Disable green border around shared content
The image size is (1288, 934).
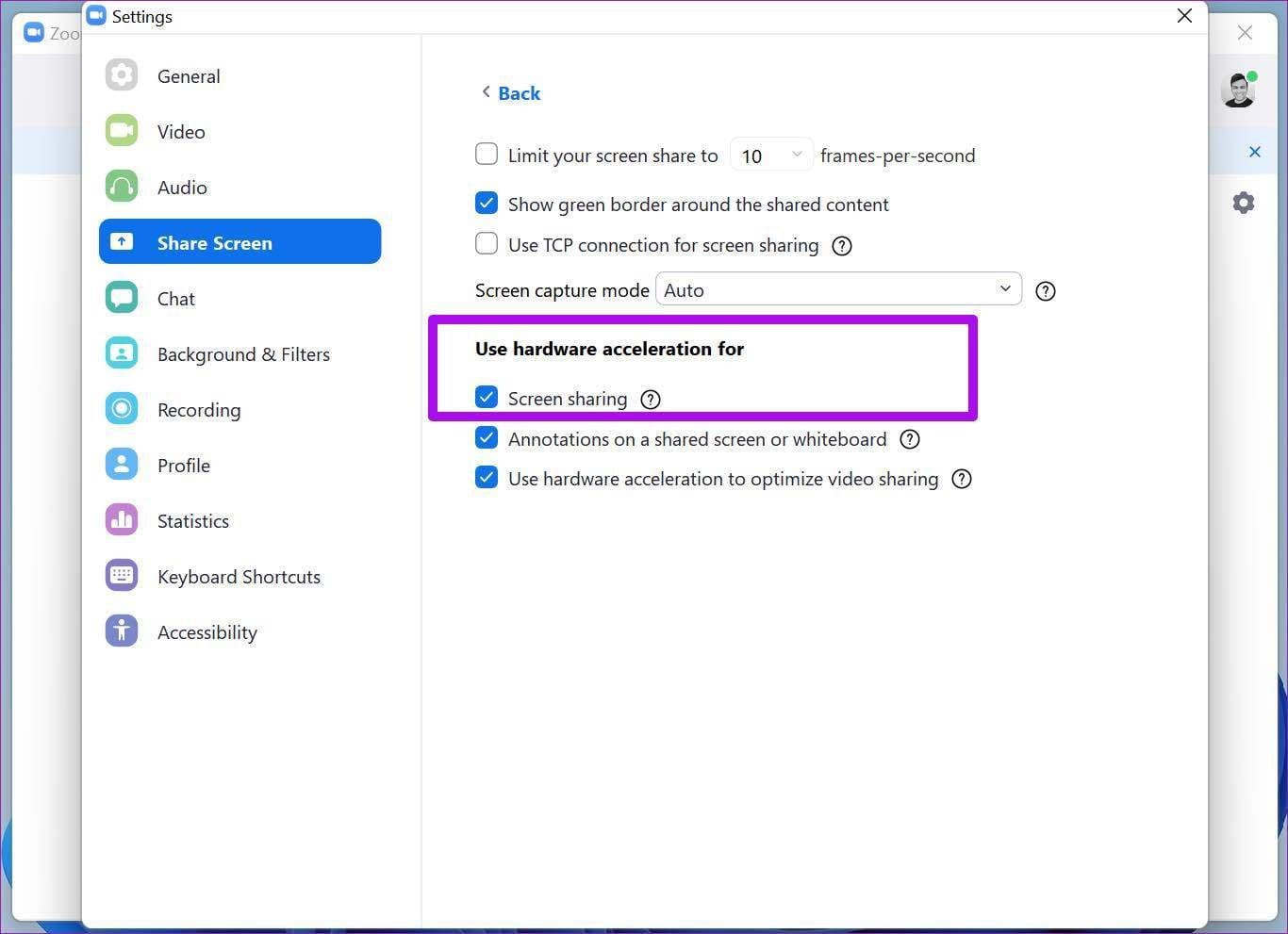click(x=486, y=203)
